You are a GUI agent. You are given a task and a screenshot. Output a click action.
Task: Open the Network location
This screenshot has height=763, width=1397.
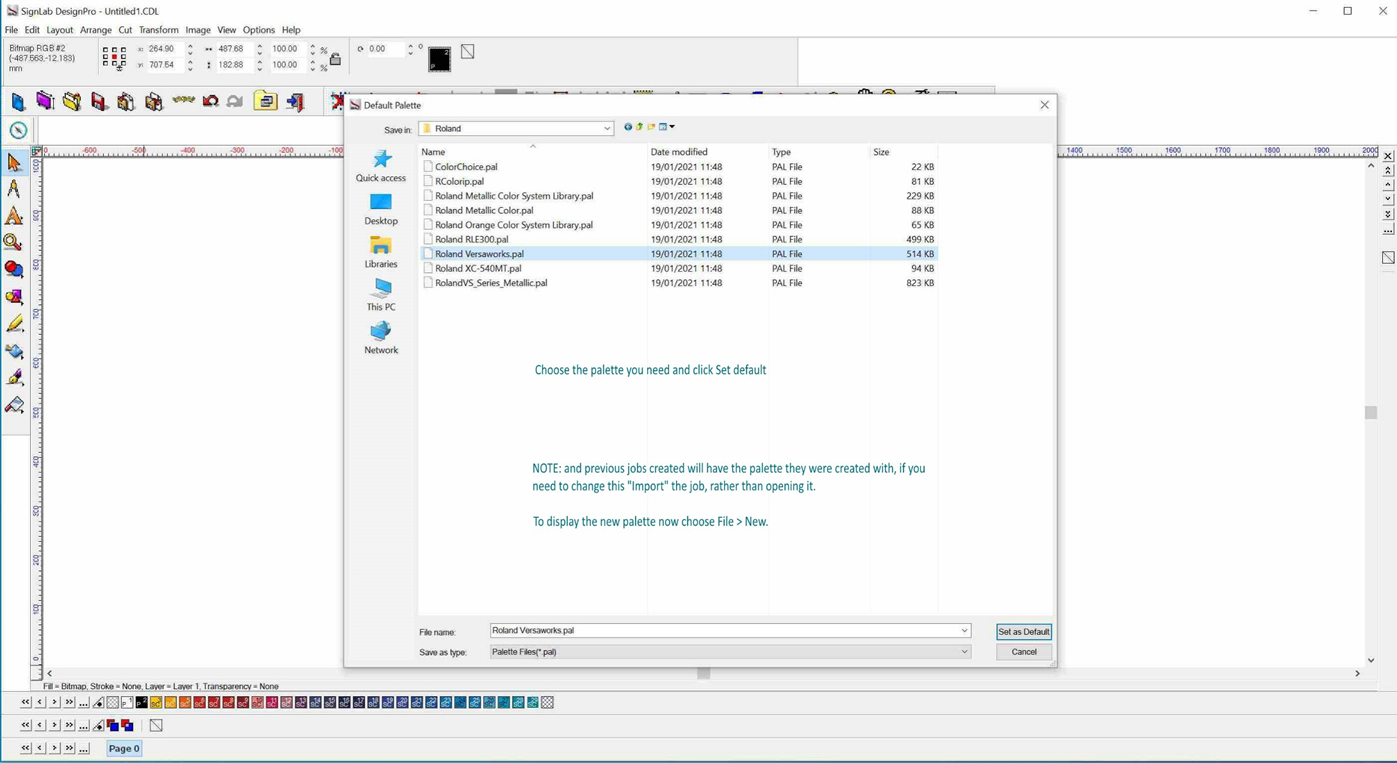pyautogui.click(x=381, y=338)
